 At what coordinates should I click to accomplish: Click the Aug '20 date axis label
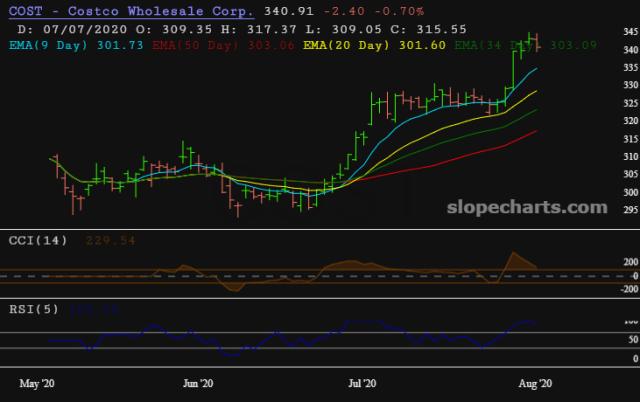coord(535,383)
